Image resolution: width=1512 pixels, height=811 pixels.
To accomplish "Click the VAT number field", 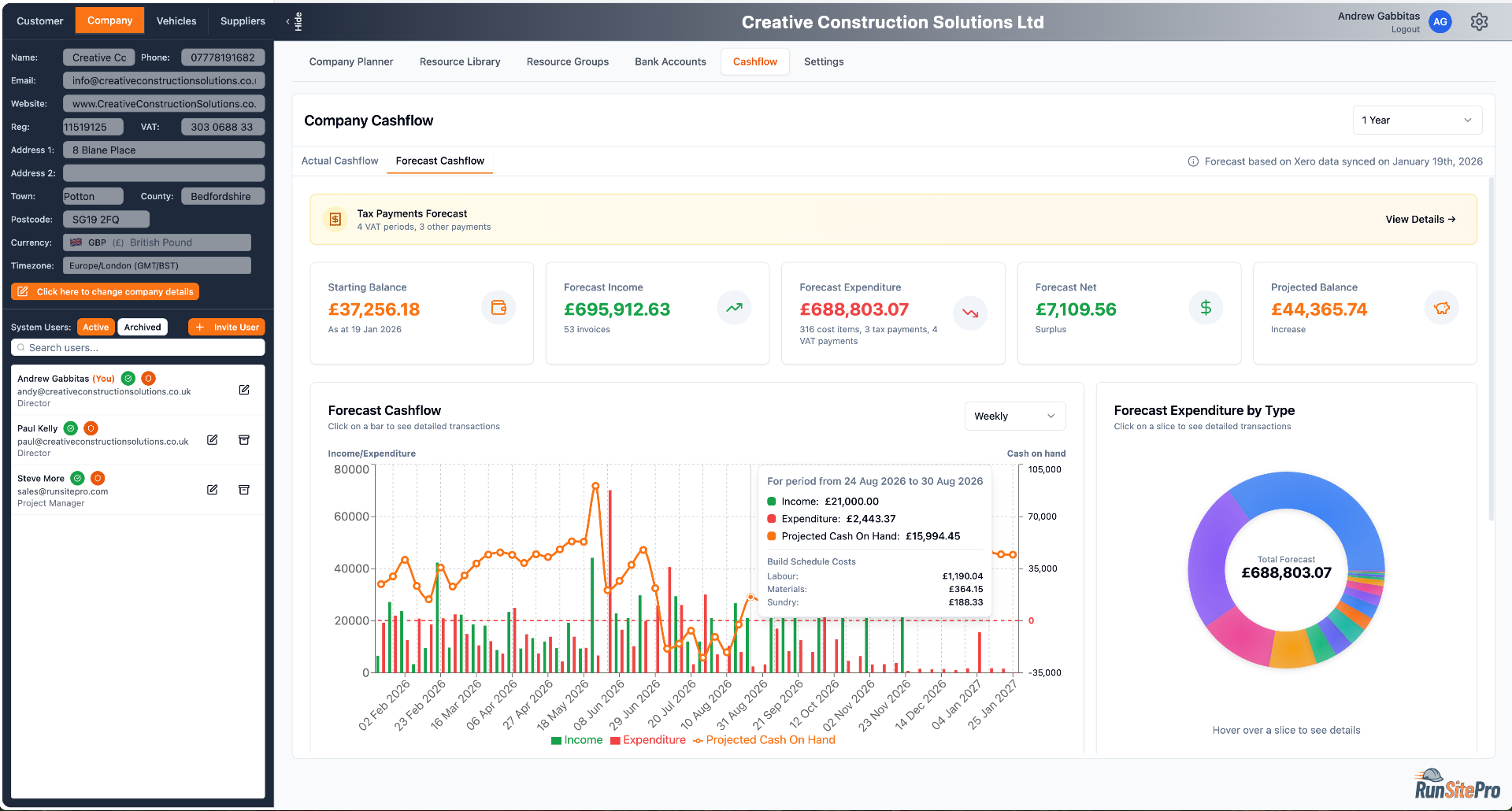I will point(223,127).
